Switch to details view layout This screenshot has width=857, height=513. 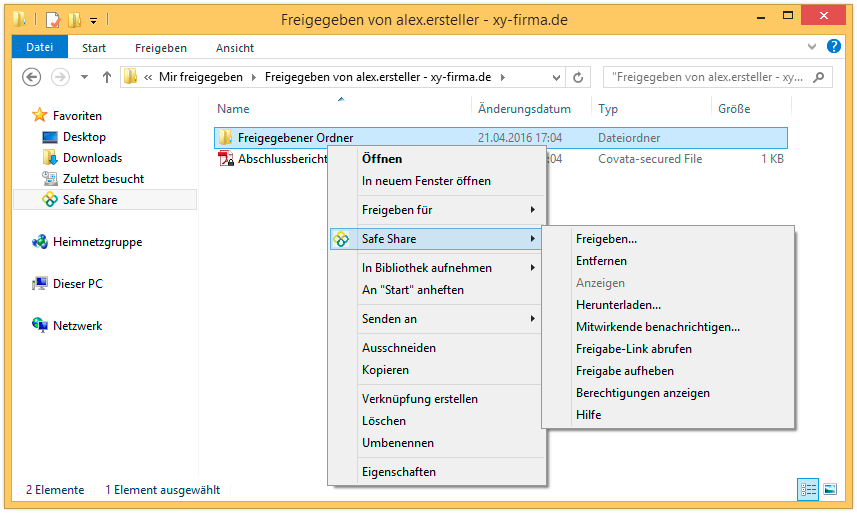pyautogui.click(x=808, y=490)
